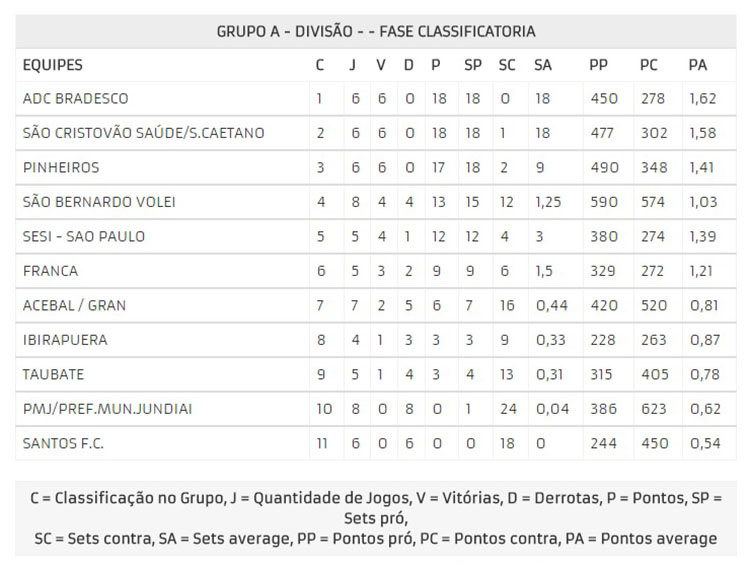Select the TAUBATE team entry

pyautogui.click(x=53, y=374)
